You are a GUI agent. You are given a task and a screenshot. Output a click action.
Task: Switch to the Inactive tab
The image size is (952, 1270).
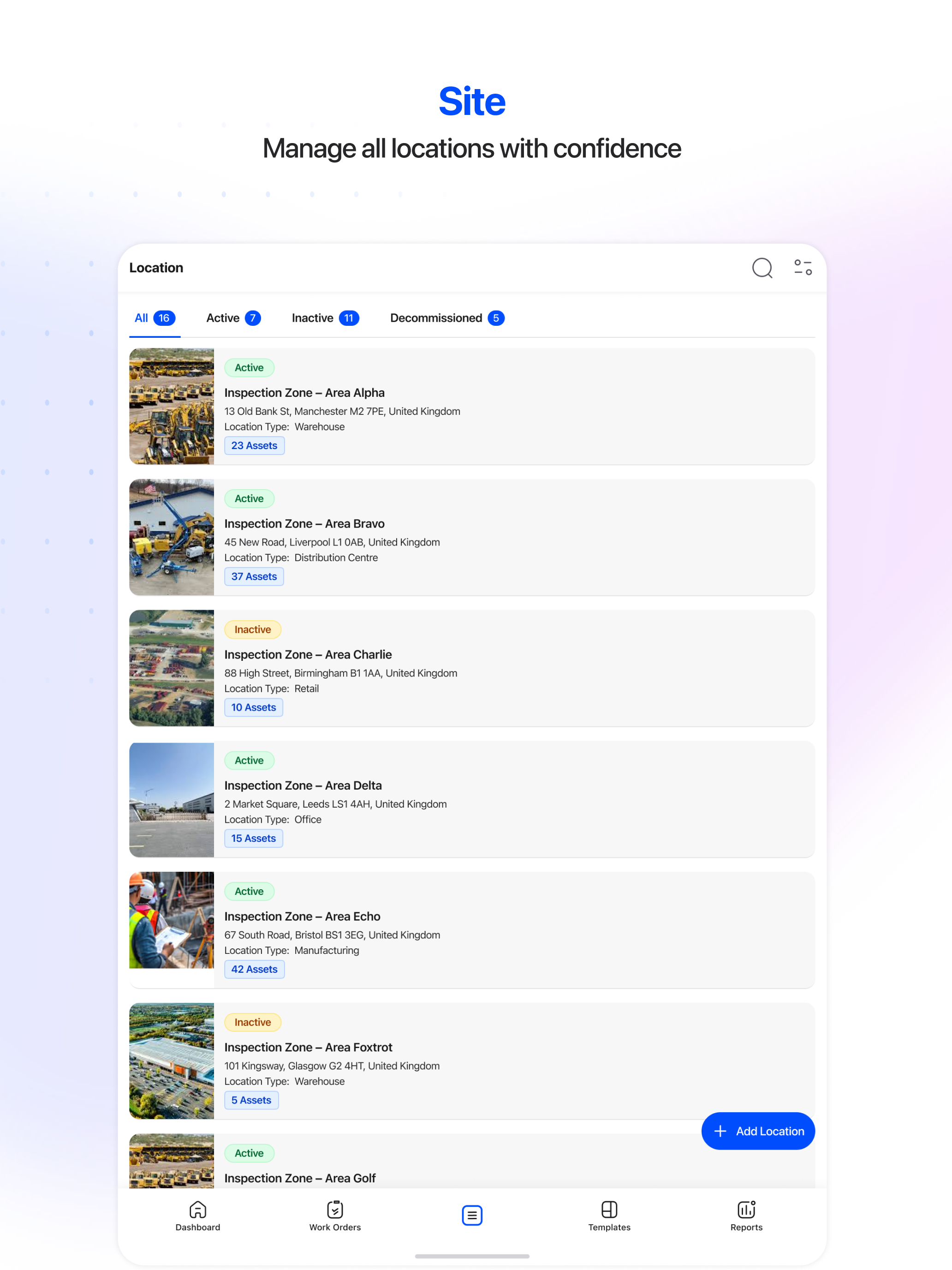click(x=325, y=318)
